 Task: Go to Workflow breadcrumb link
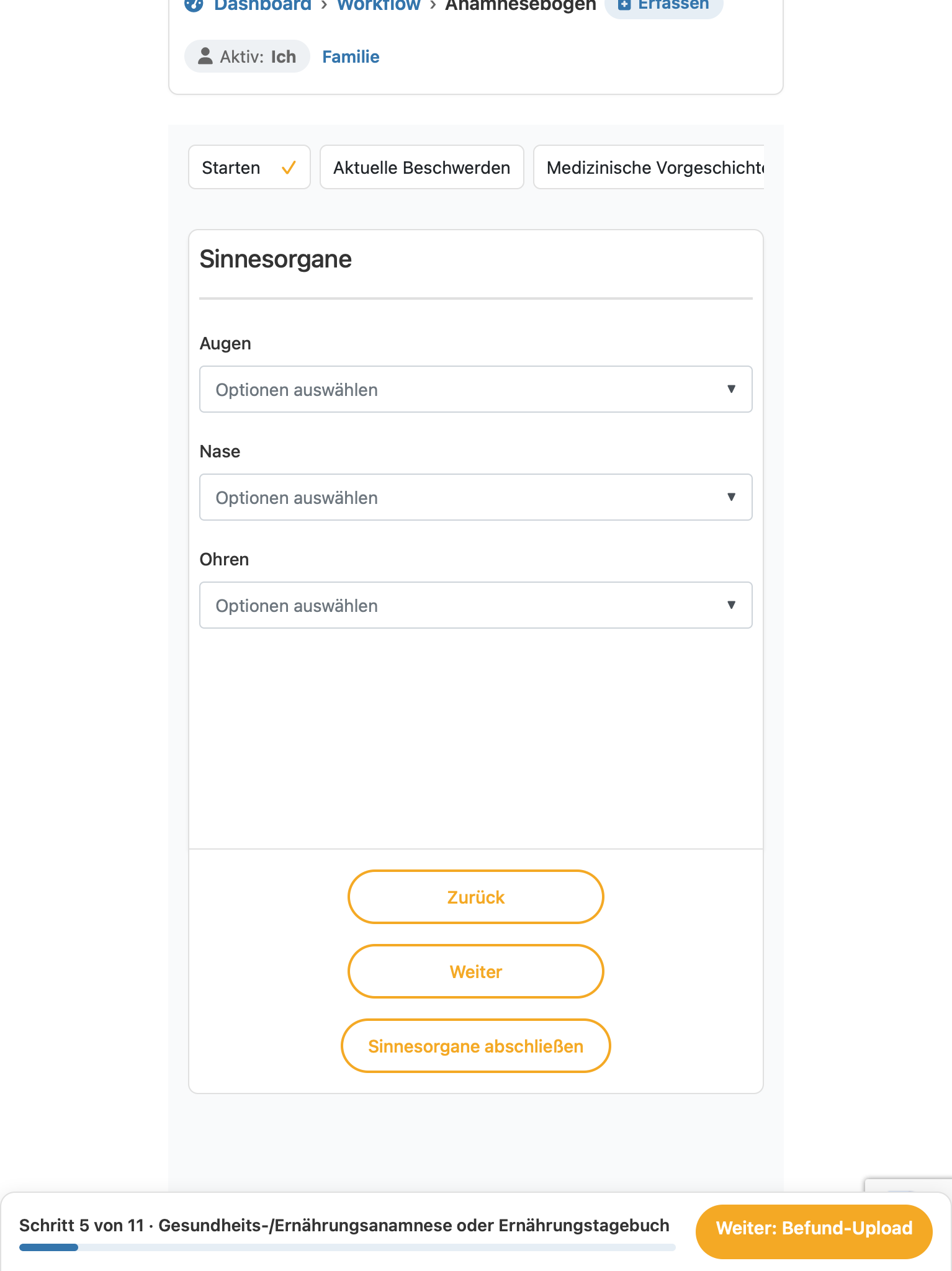pos(379,5)
